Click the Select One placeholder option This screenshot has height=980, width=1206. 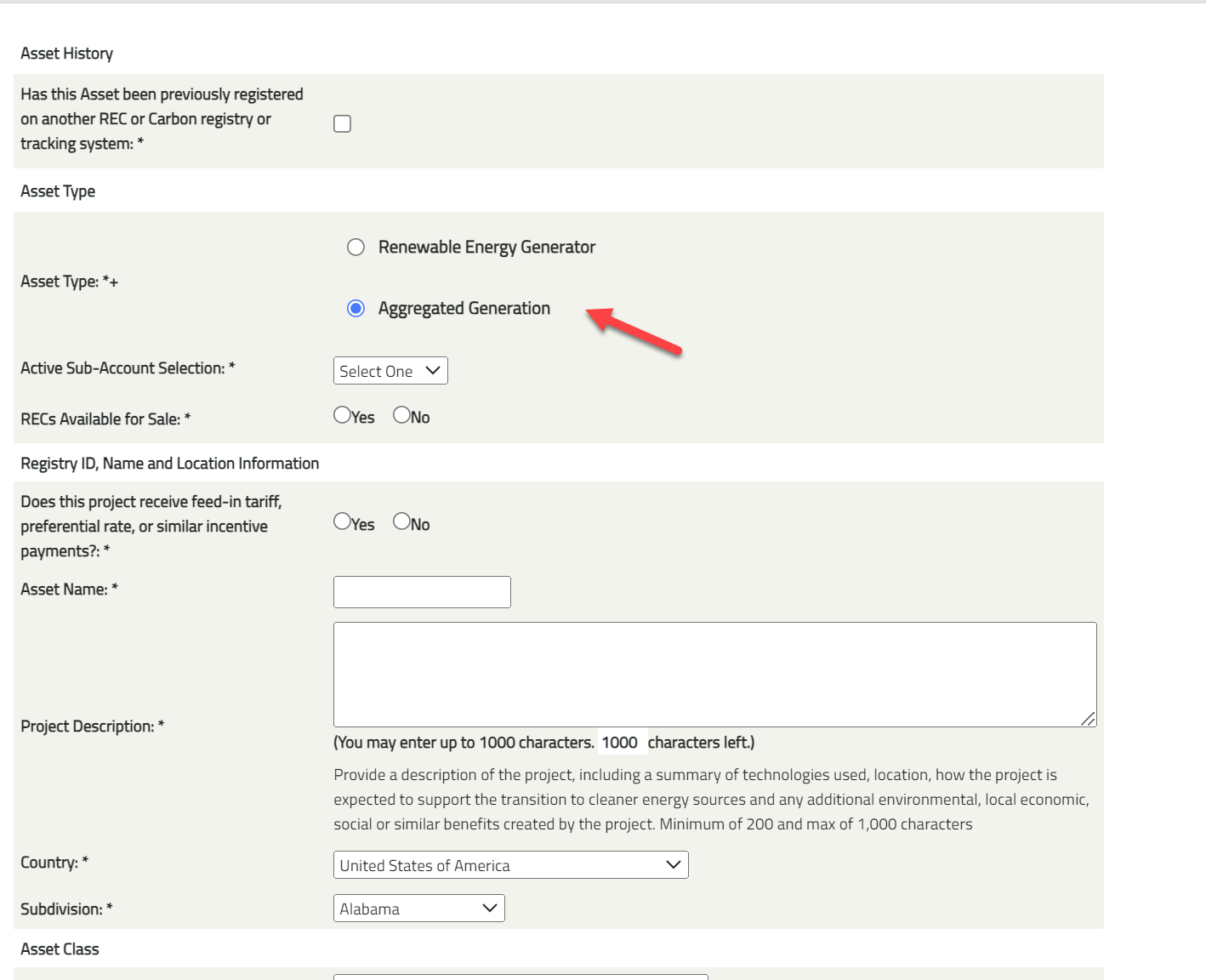(378, 370)
